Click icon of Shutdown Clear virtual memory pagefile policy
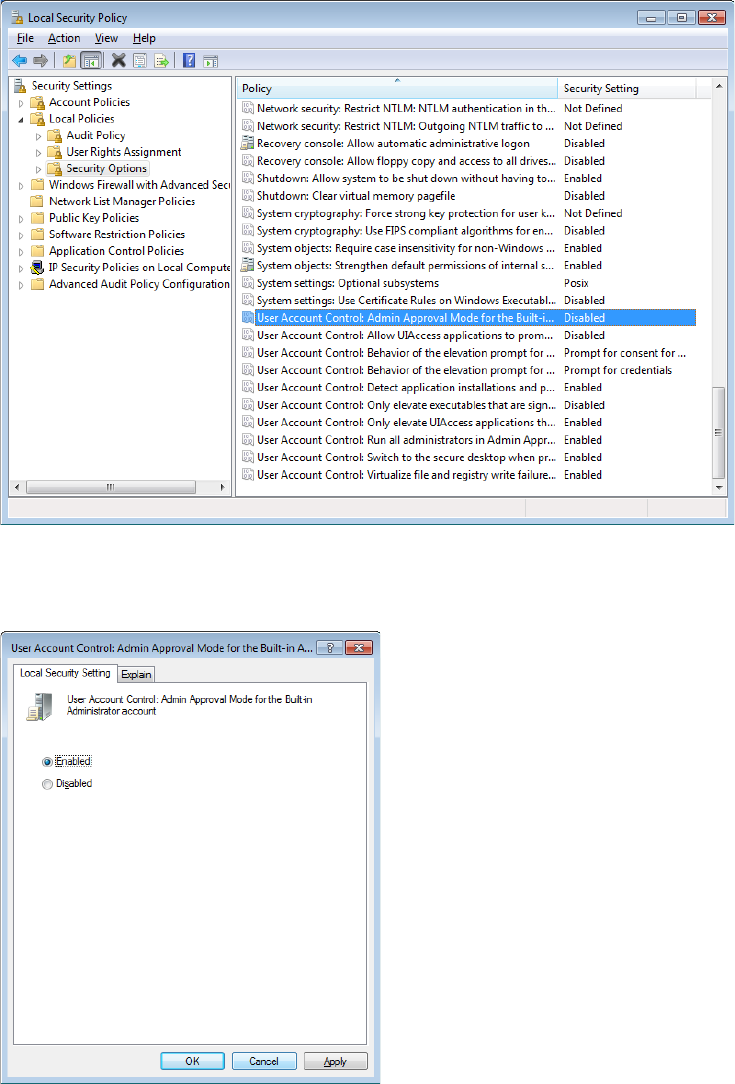Viewport: 735px width, 1084px height. 248,196
